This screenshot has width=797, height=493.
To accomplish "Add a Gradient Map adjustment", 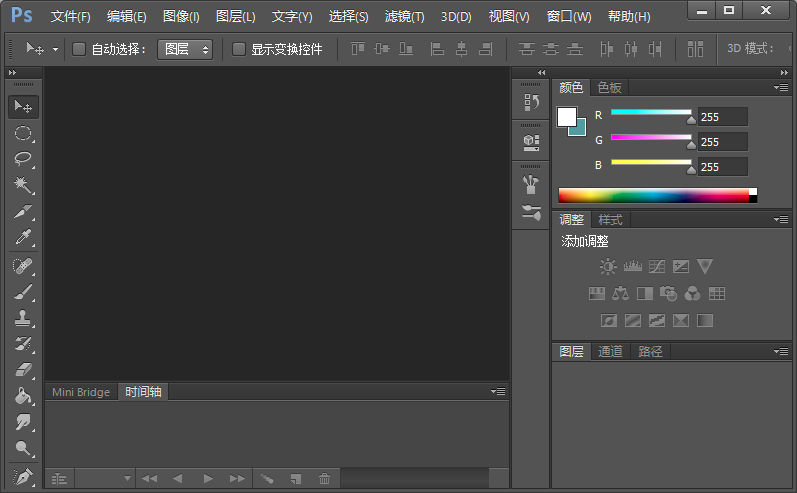I will [705, 321].
